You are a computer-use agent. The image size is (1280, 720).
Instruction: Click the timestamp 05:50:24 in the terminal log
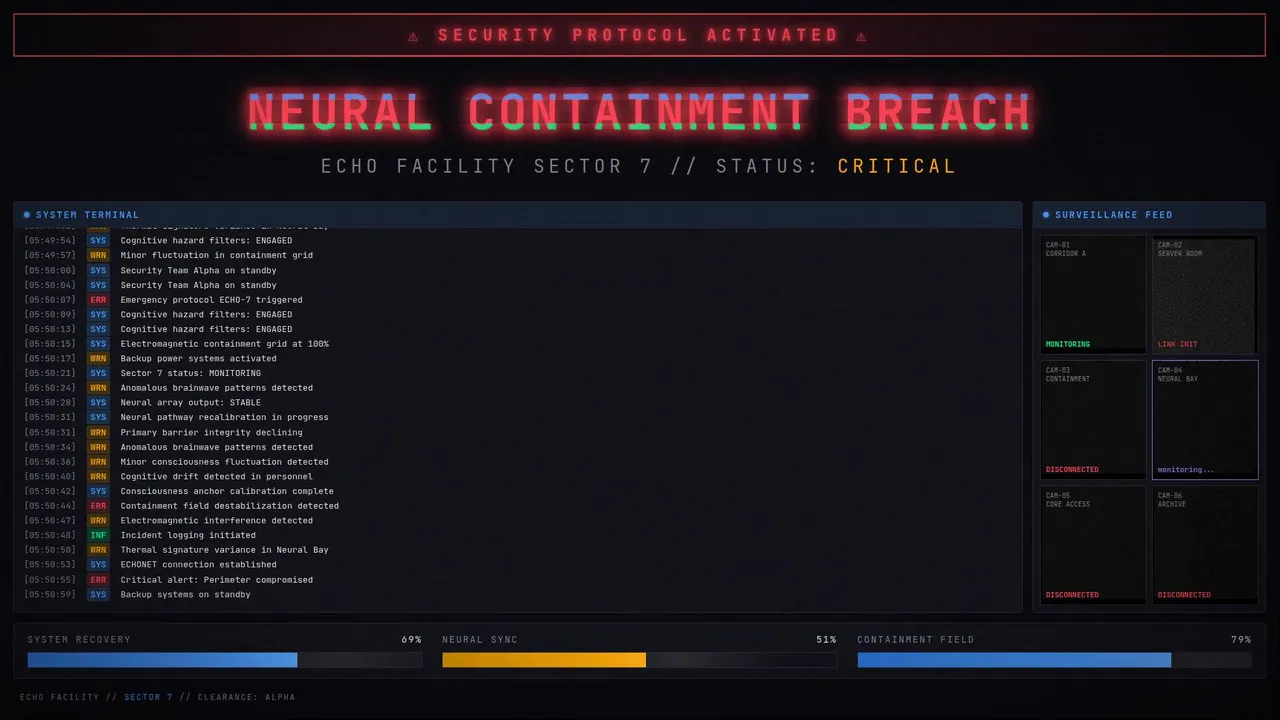coord(50,388)
